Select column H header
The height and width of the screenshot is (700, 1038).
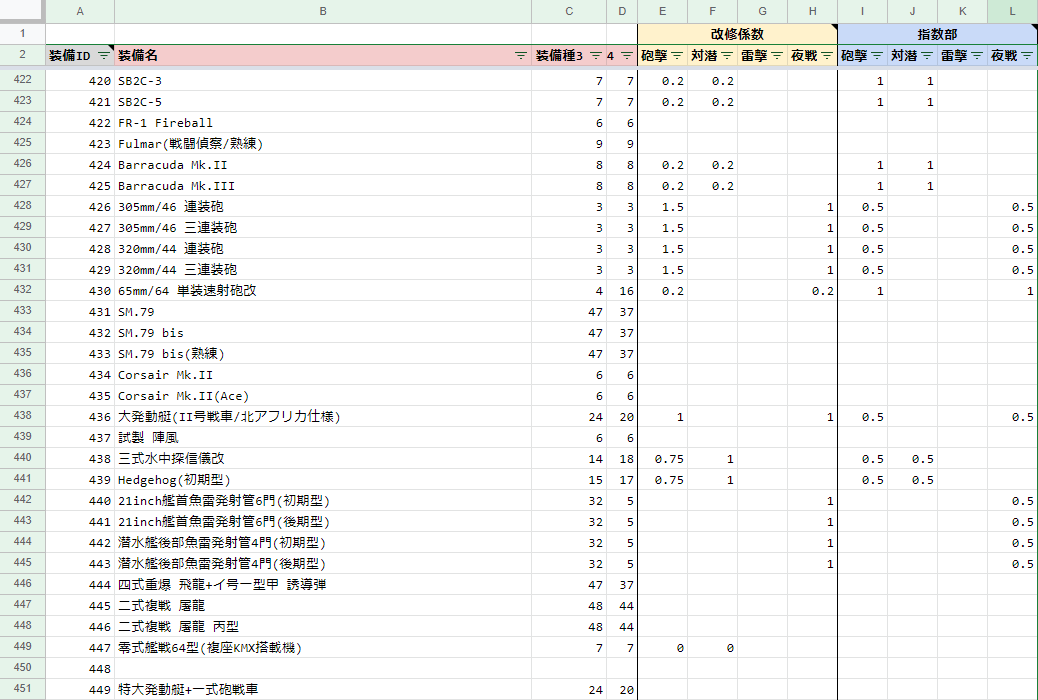[812, 11]
